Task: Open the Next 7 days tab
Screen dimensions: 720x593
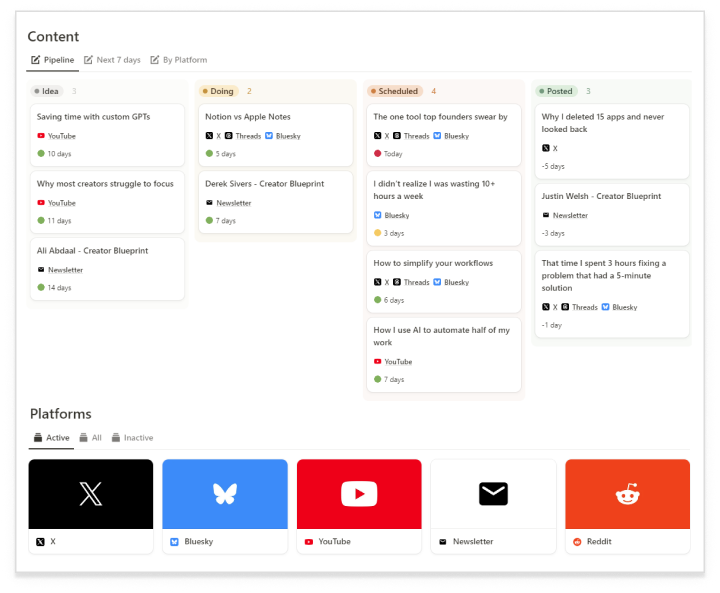Action: point(112,60)
